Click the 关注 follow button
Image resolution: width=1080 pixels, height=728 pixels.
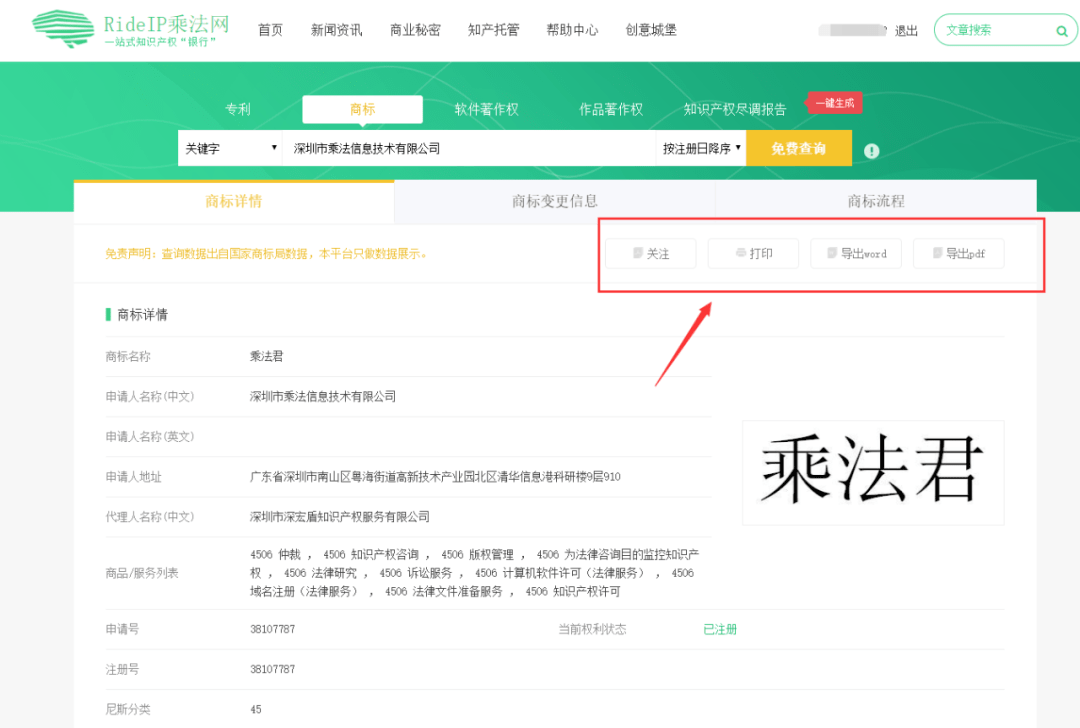[650, 253]
